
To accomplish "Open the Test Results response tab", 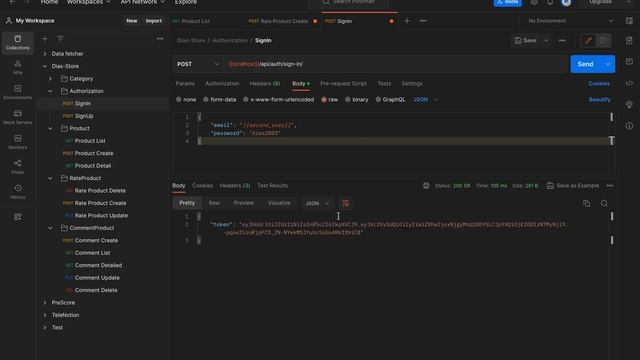I will [272, 185].
